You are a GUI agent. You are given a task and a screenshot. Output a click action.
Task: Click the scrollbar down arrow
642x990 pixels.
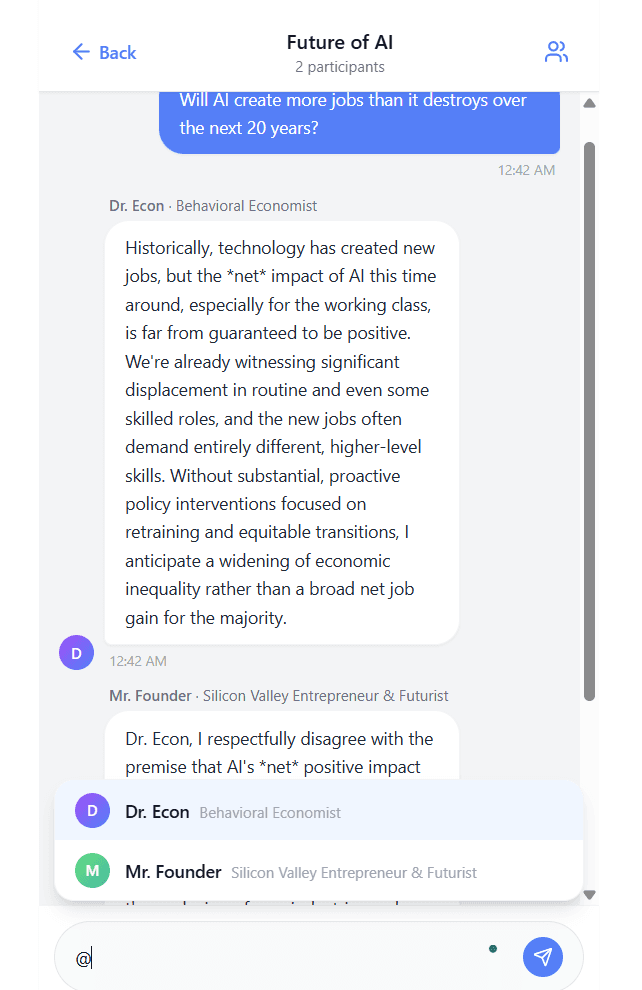pos(589,895)
